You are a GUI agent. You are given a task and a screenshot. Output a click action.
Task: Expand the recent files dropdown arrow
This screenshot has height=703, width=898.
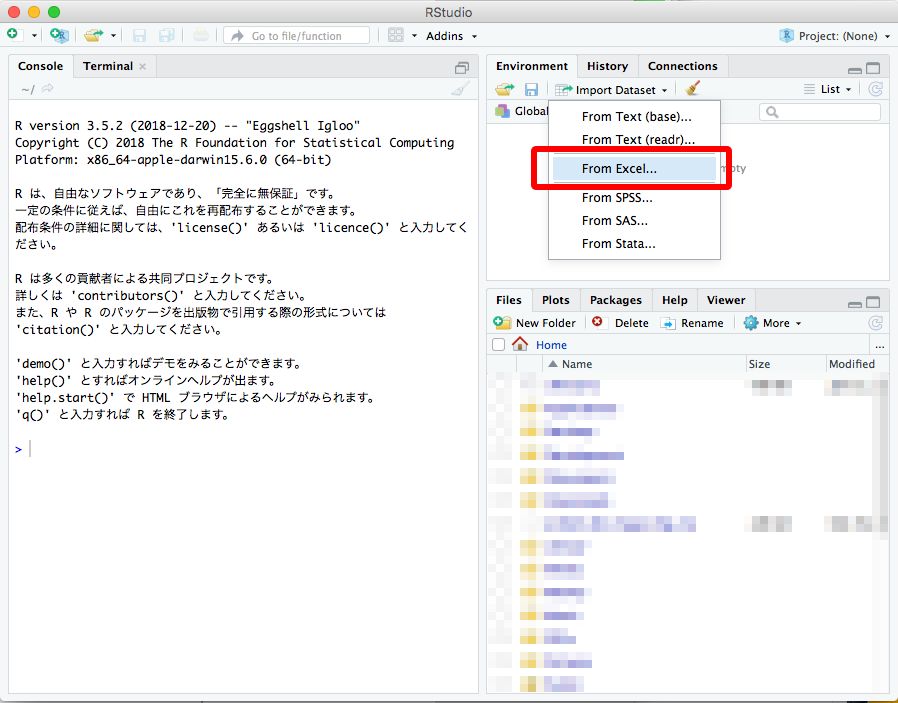(x=113, y=36)
